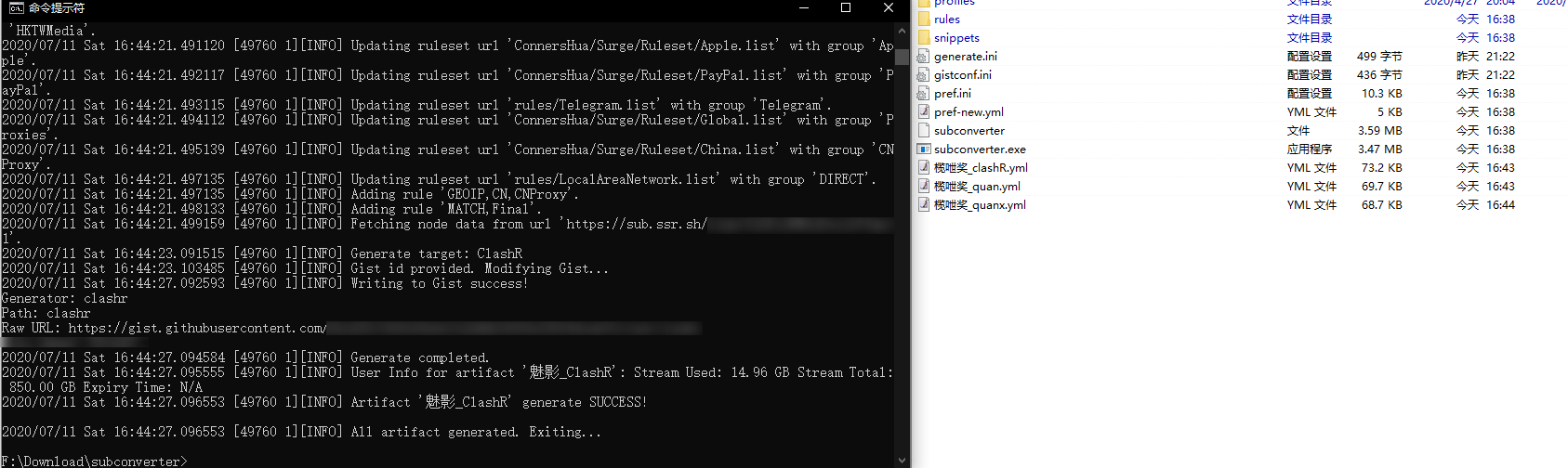Click the Raw URL gist.githubusercontent.com line

coord(351,328)
